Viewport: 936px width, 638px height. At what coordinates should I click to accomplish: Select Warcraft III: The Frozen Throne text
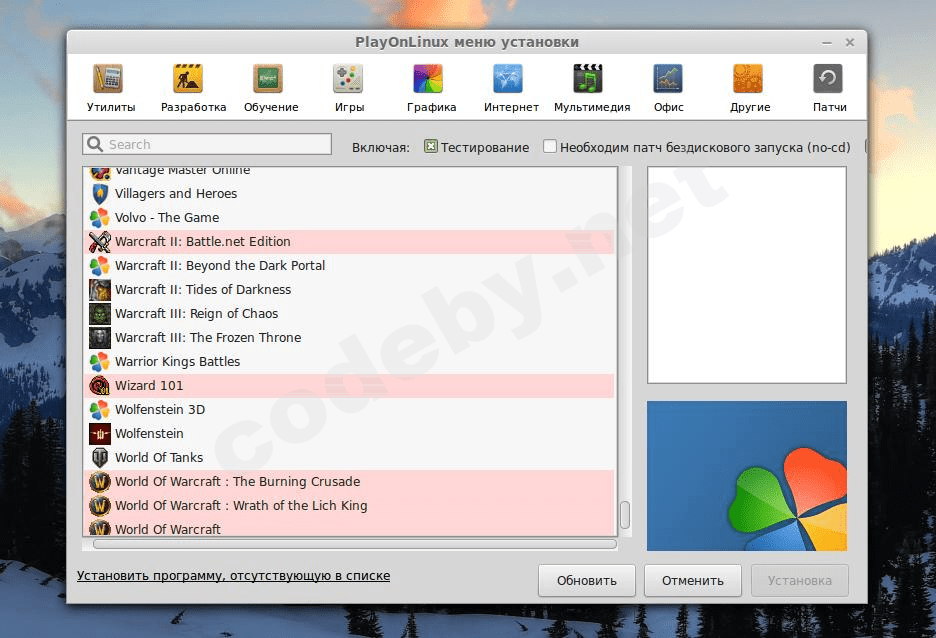[x=208, y=338]
